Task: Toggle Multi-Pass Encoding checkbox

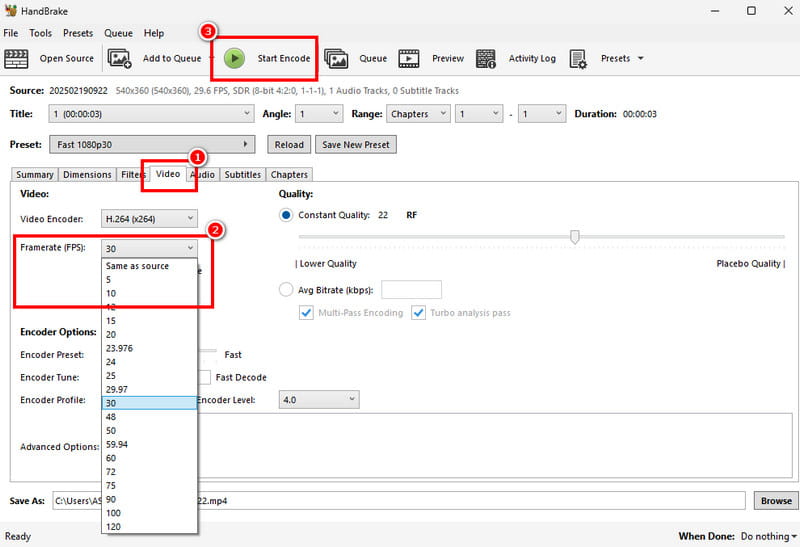Action: click(306, 313)
